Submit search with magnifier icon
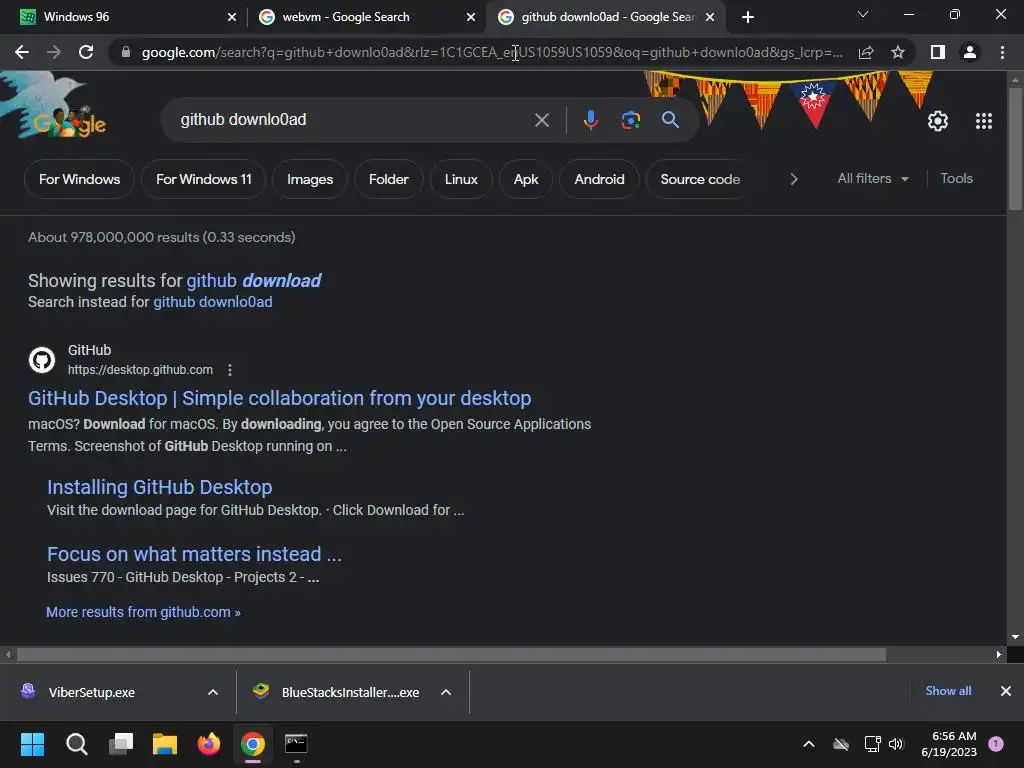Viewport: 1024px width, 768px height. [x=670, y=120]
